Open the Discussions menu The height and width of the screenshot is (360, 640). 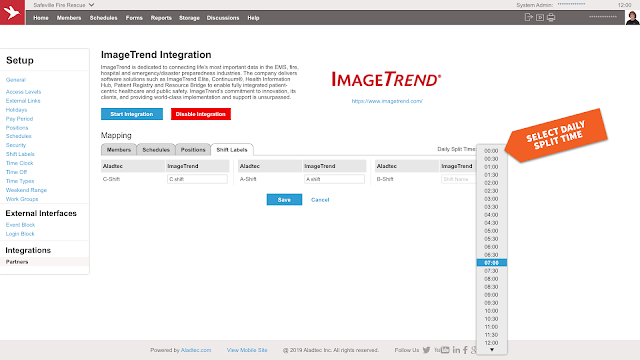coord(223,18)
